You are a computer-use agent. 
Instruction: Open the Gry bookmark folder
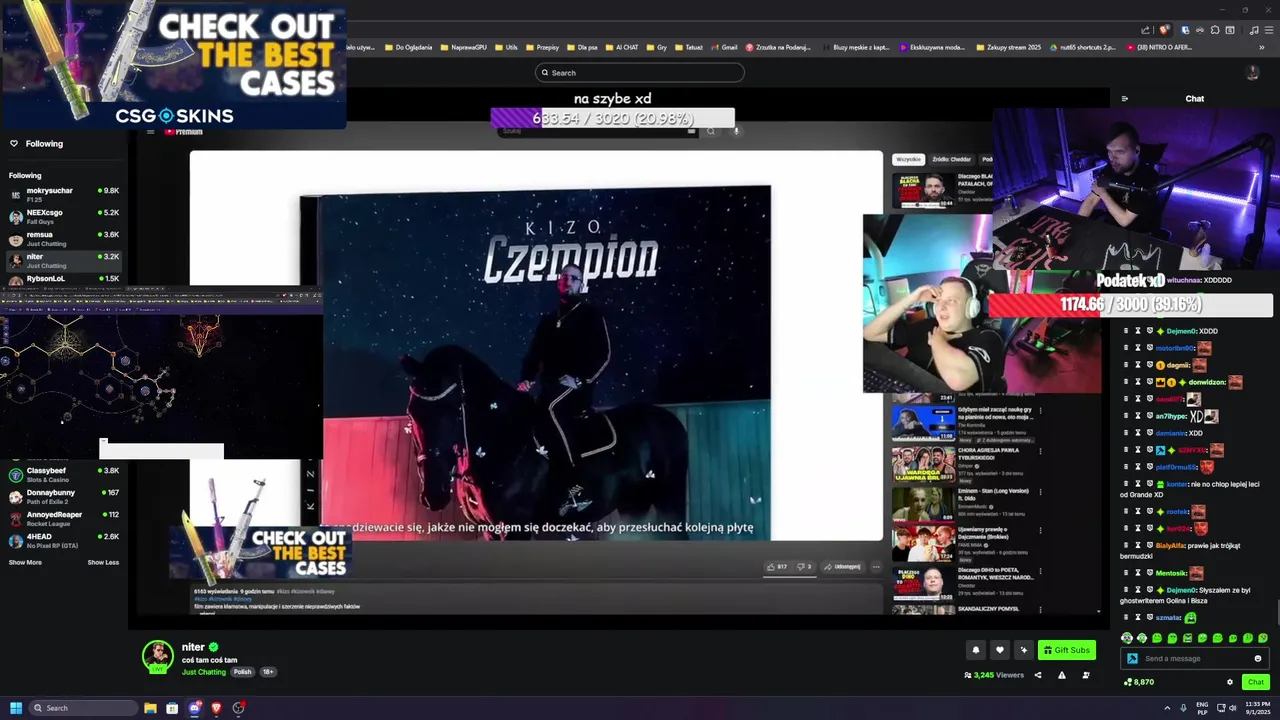point(657,47)
